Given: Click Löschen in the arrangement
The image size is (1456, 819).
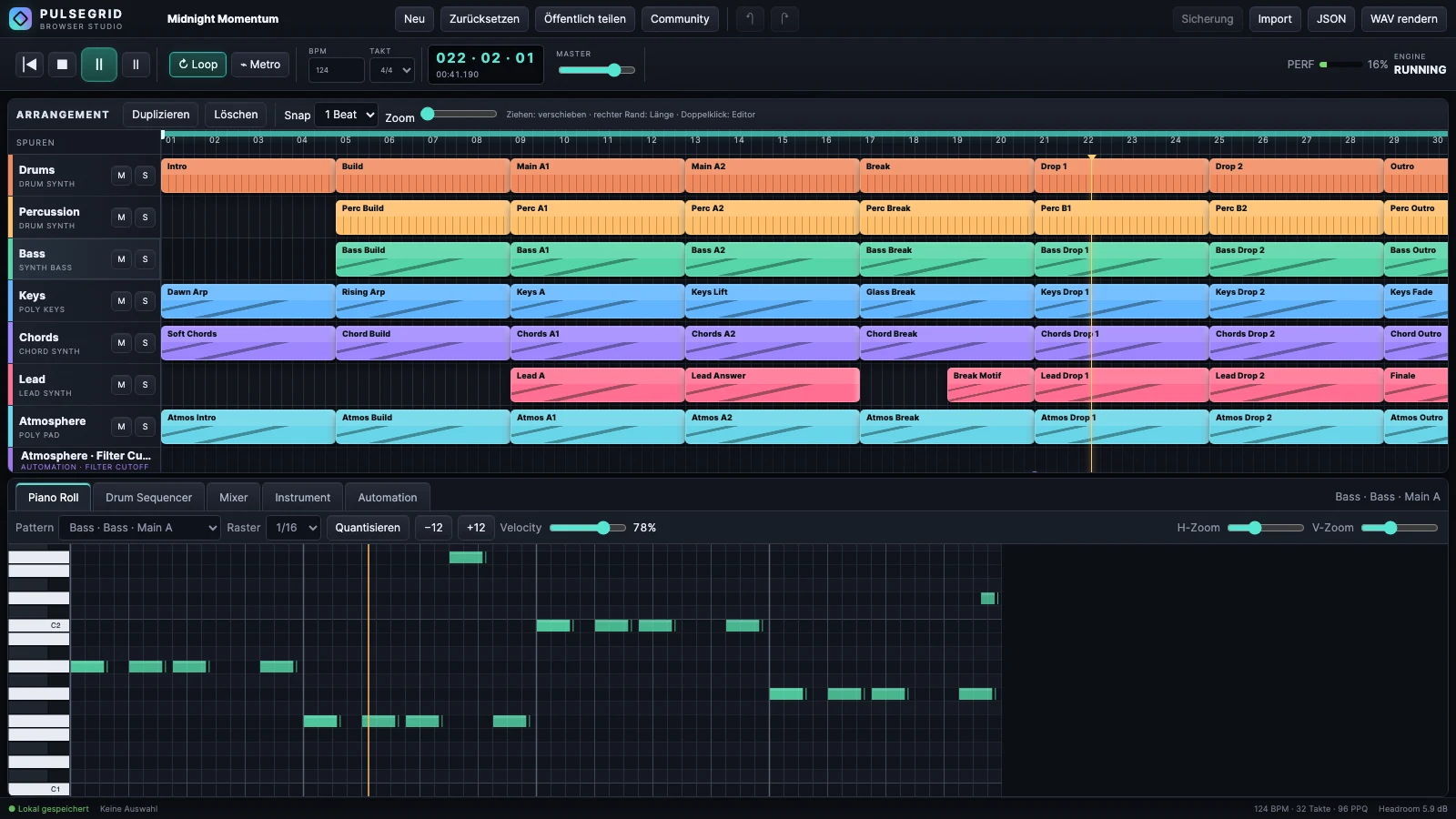Looking at the screenshot, I should point(236,115).
